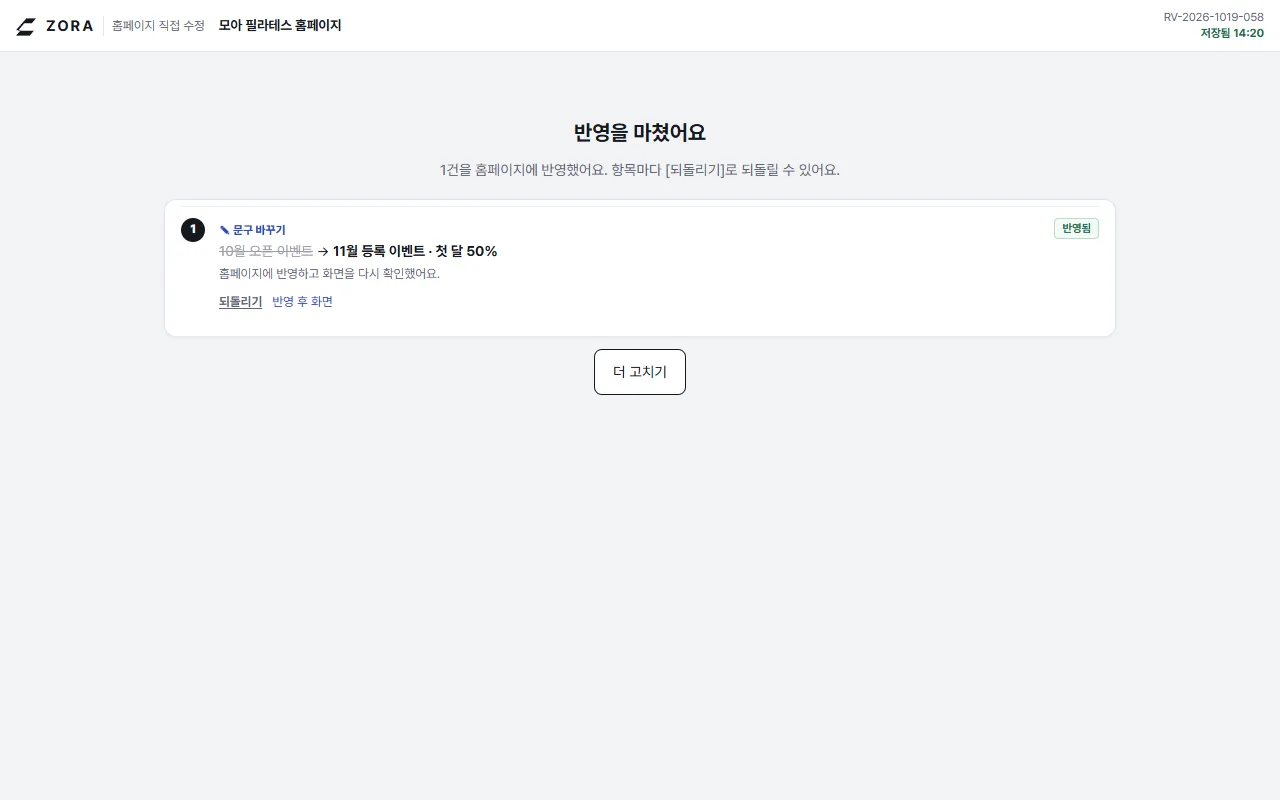Click the 반영됨 status badge
This screenshot has width=1280, height=800.
coord(1076,228)
